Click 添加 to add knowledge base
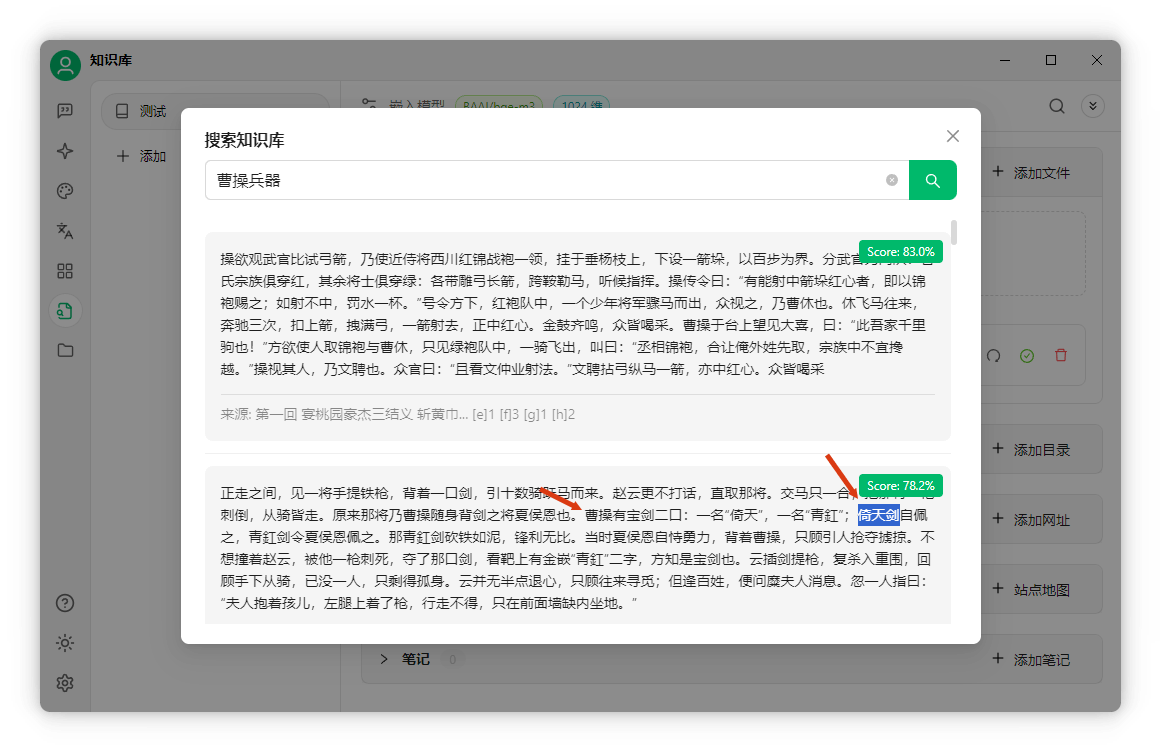 click(x=141, y=156)
